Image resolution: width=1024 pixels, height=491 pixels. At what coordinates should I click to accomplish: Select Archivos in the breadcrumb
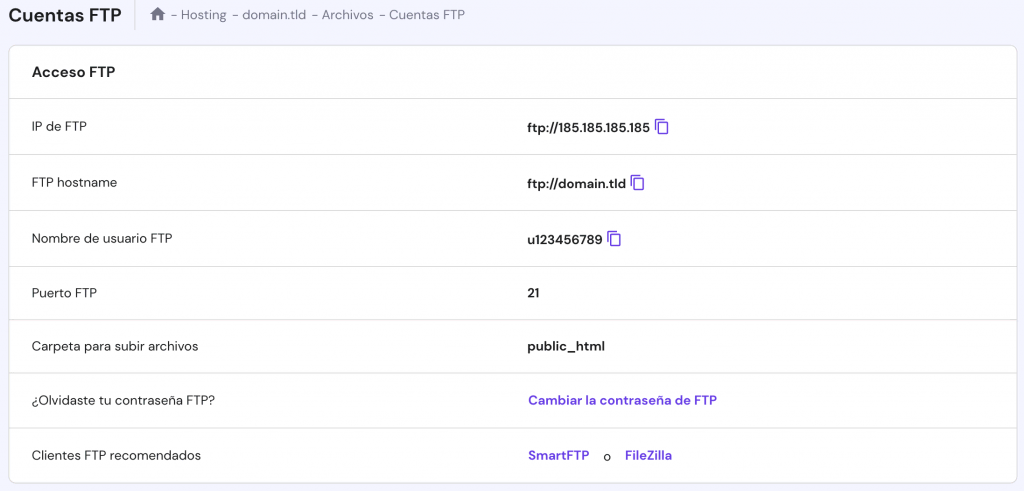[x=348, y=15]
